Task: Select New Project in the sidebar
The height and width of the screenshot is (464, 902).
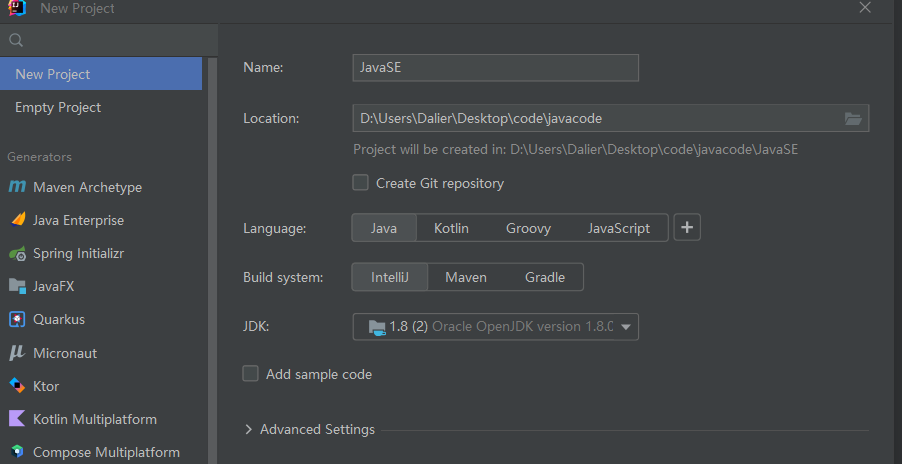Action: coord(53,74)
